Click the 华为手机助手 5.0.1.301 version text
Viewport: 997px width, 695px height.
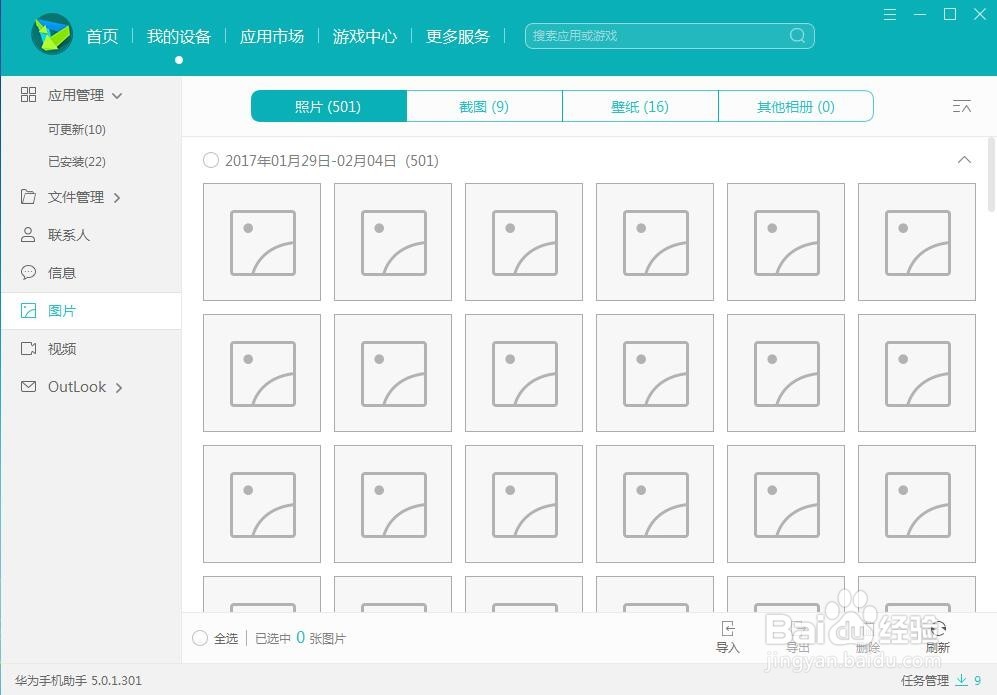(x=78, y=680)
